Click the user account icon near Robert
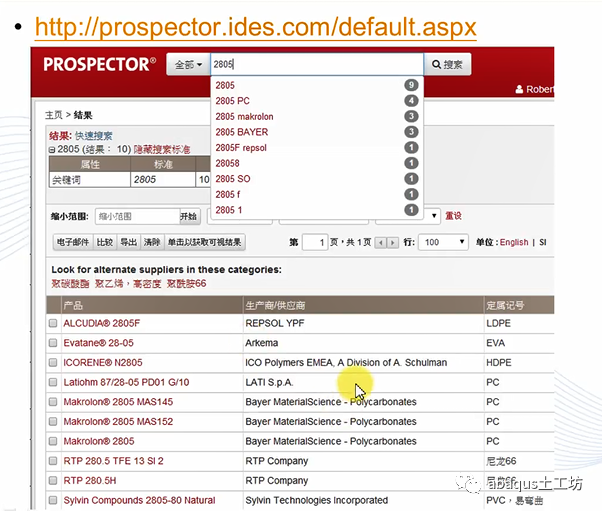602x511 pixels. (x=519, y=89)
